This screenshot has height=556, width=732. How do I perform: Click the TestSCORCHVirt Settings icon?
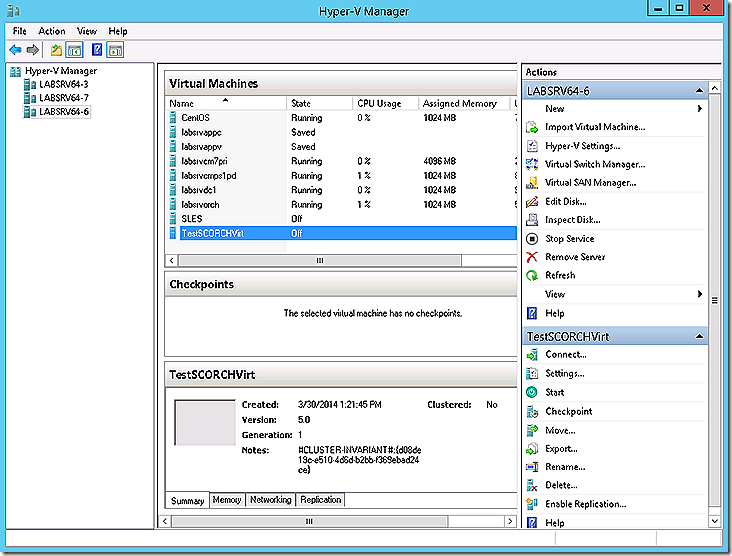tap(532, 373)
